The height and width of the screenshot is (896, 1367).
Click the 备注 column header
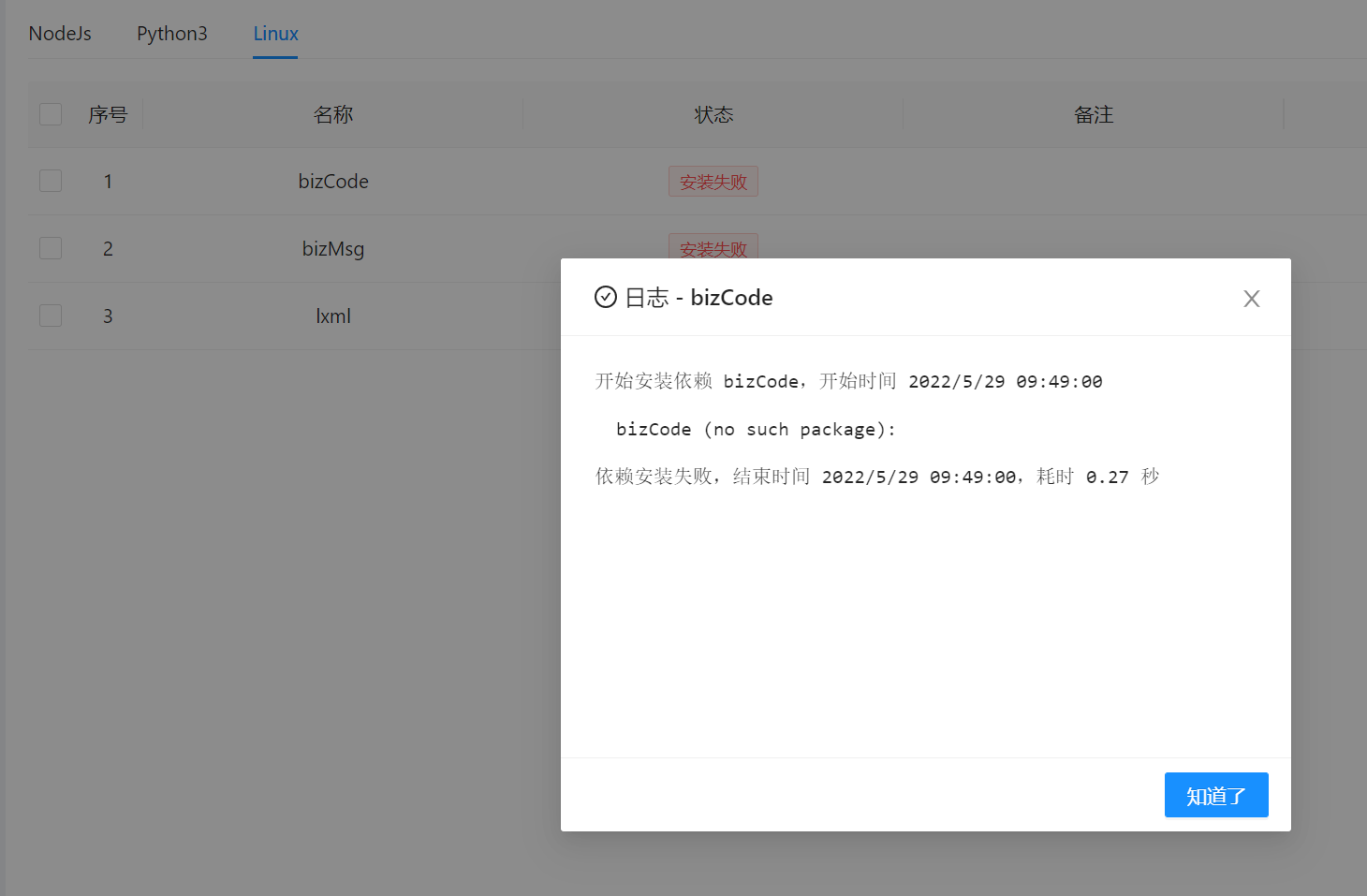1093,113
